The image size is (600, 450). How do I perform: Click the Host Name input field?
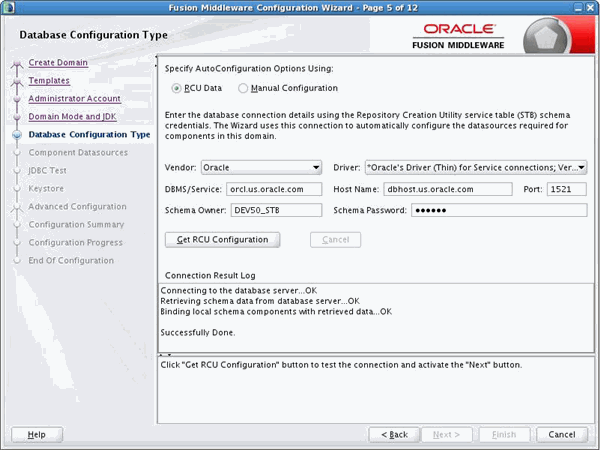(448, 189)
